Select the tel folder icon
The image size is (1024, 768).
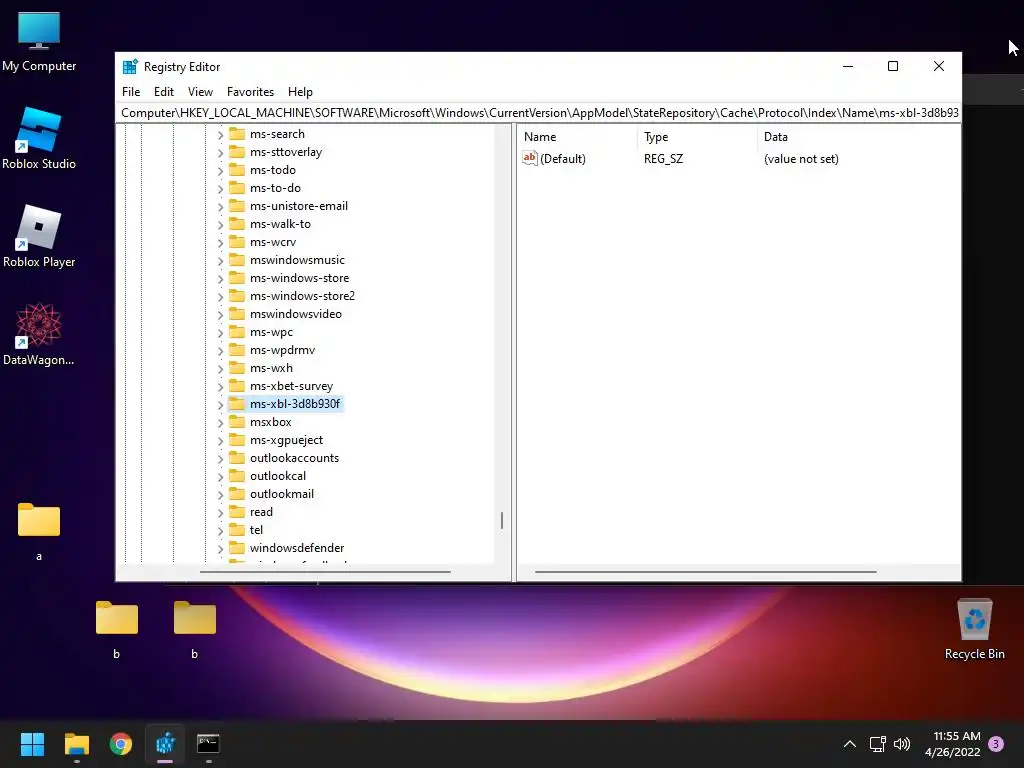[236, 530]
